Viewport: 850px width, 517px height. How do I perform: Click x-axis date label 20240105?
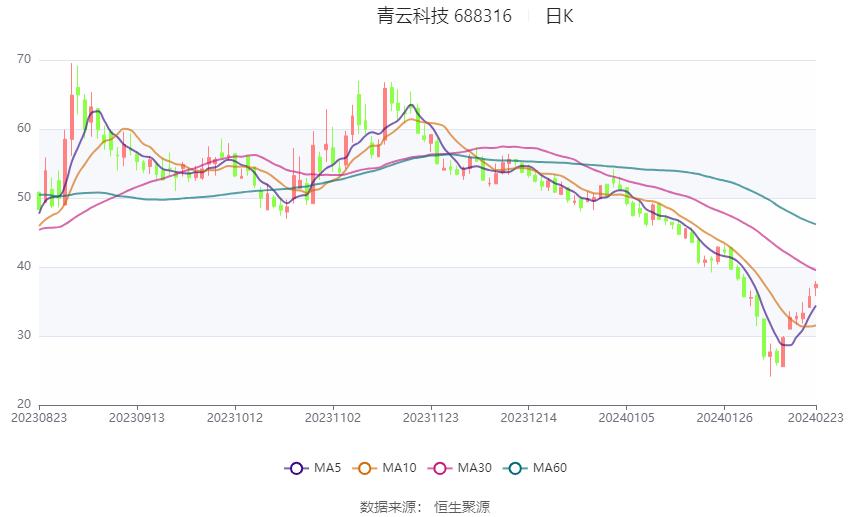coord(626,418)
